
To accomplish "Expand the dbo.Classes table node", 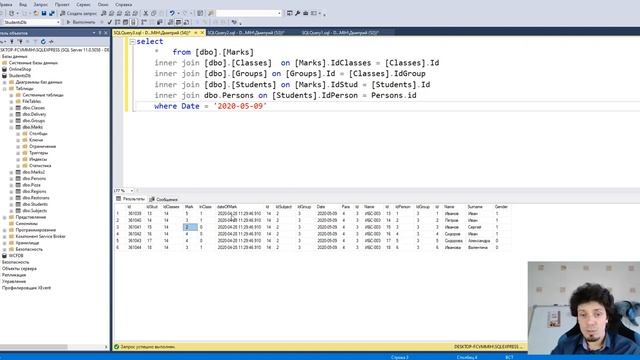I will coord(11,108).
